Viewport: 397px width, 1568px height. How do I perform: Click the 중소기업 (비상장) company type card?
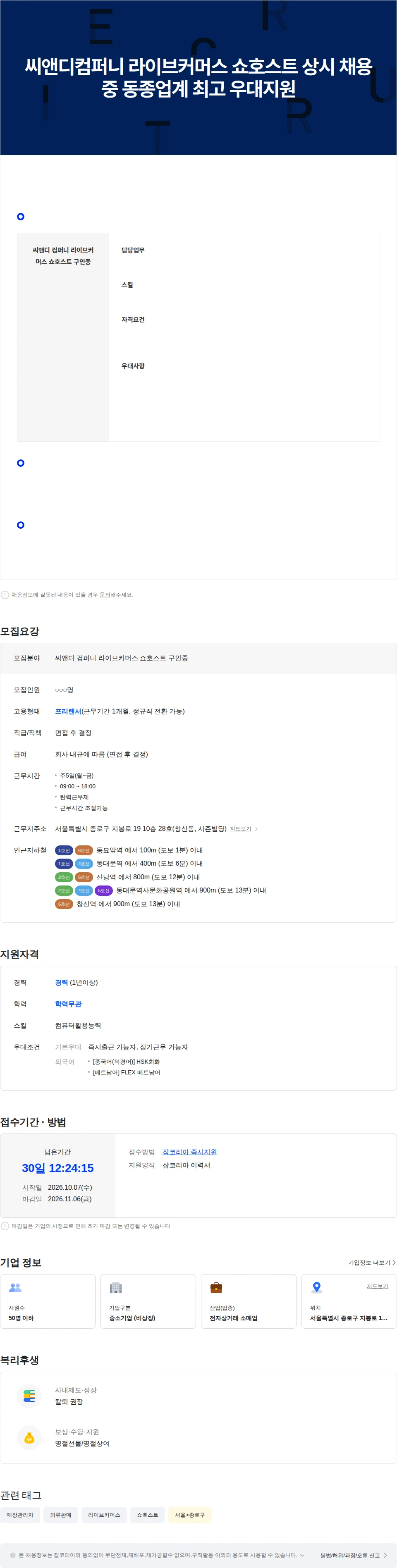pos(148,1301)
